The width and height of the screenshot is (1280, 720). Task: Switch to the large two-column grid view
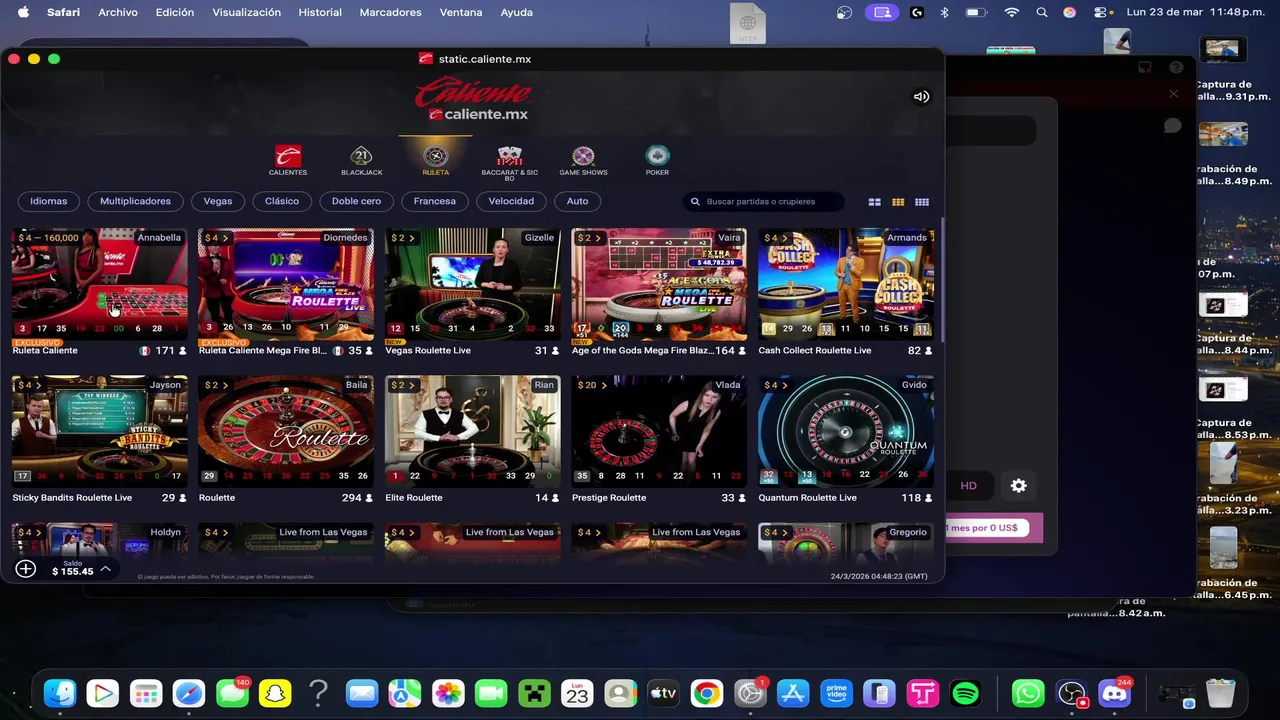tap(874, 202)
